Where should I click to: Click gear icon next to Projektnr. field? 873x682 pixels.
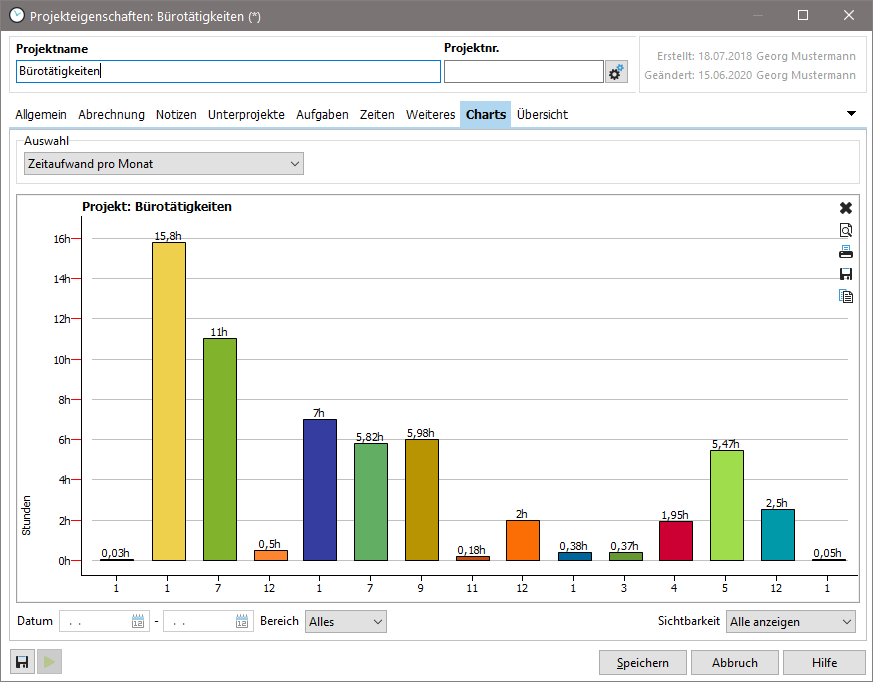[617, 72]
